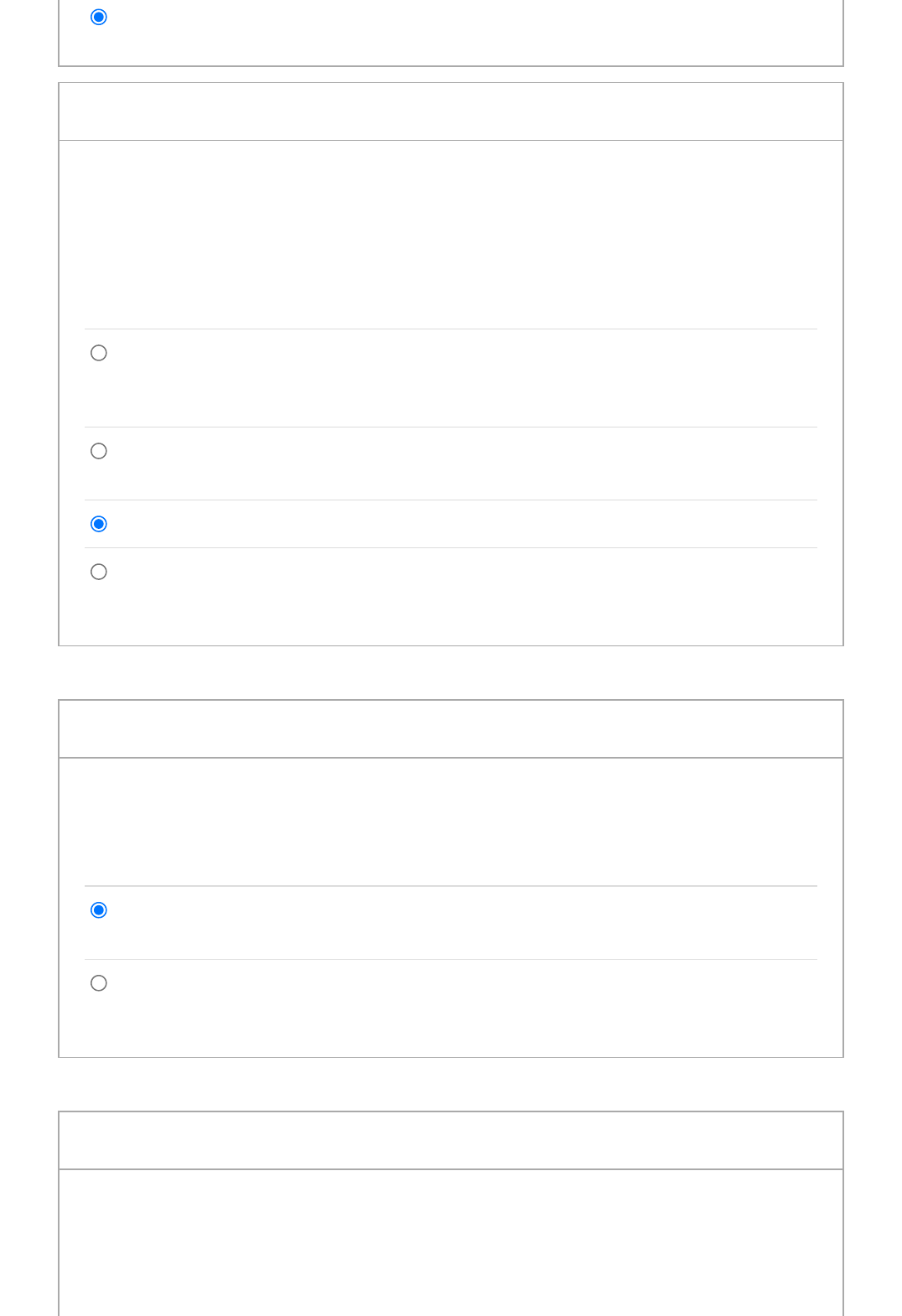Click the first answer row label in the two-option card
The image size is (902, 1316).
465,923
